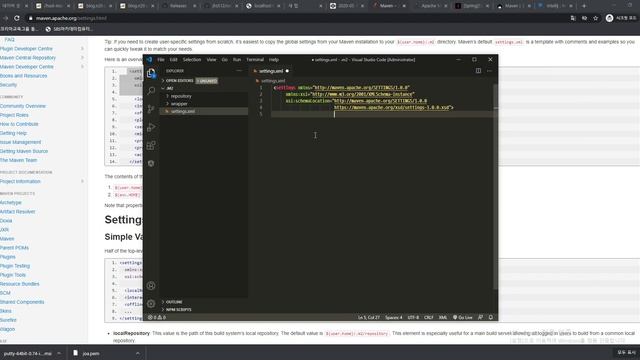Collapse the .m2 folder section
640x360 pixels.
tap(204, 88)
